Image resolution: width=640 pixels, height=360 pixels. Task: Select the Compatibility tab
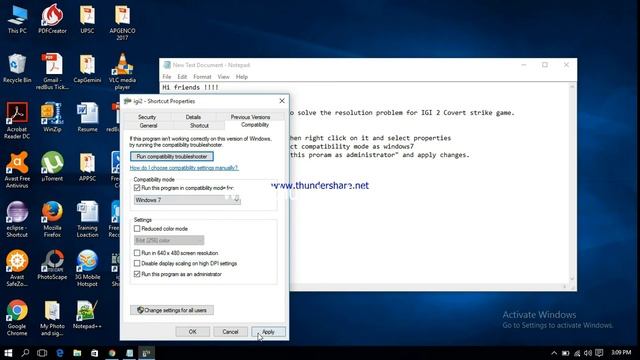pos(255,125)
